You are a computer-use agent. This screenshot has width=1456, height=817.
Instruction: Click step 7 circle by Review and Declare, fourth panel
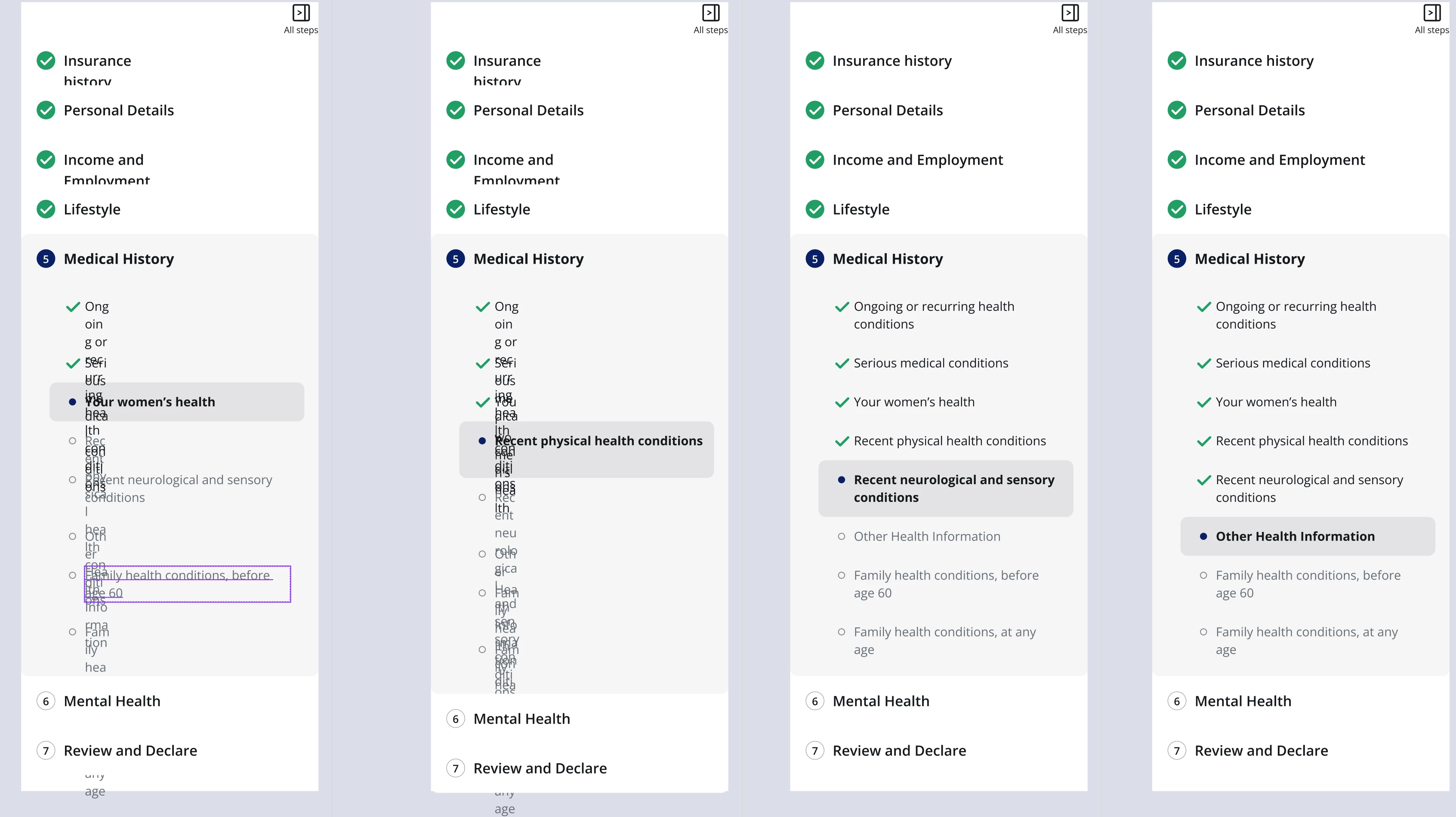[x=1177, y=751]
